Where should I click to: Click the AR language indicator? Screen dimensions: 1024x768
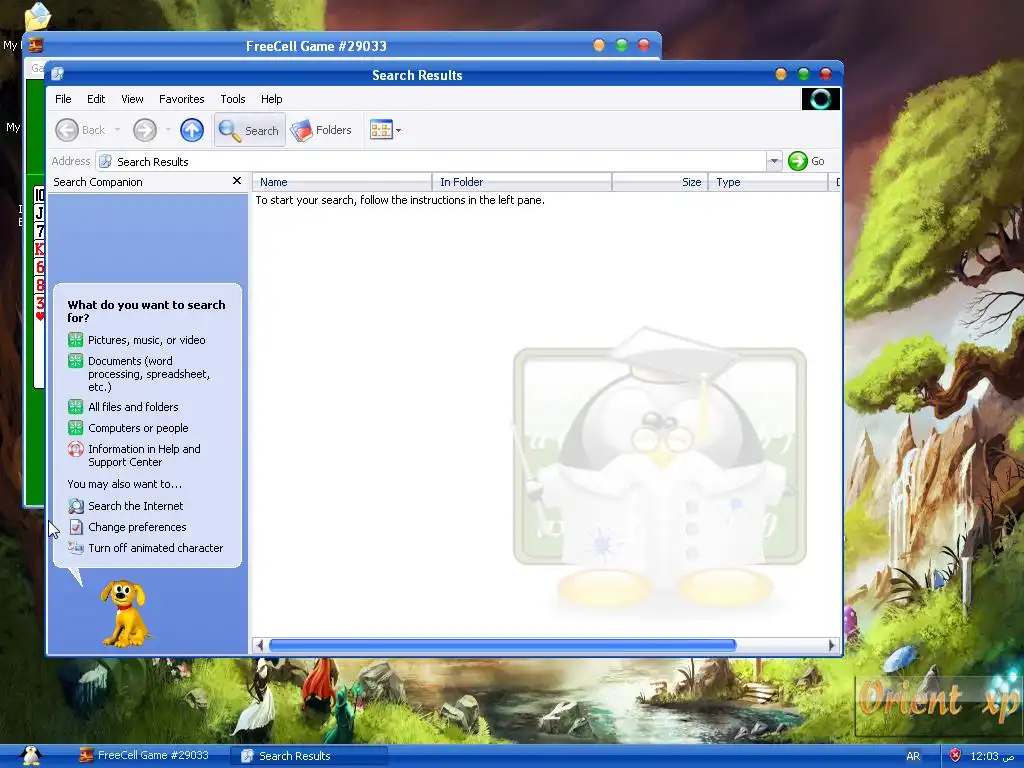coord(913,756)
